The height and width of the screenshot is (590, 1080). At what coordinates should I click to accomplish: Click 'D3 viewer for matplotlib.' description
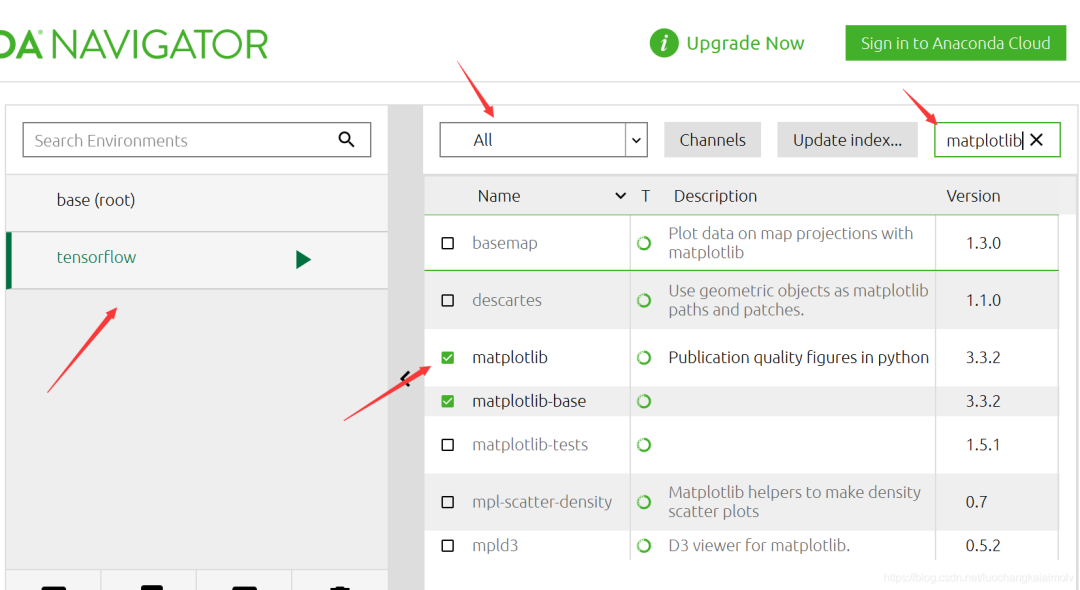point(759,545)
